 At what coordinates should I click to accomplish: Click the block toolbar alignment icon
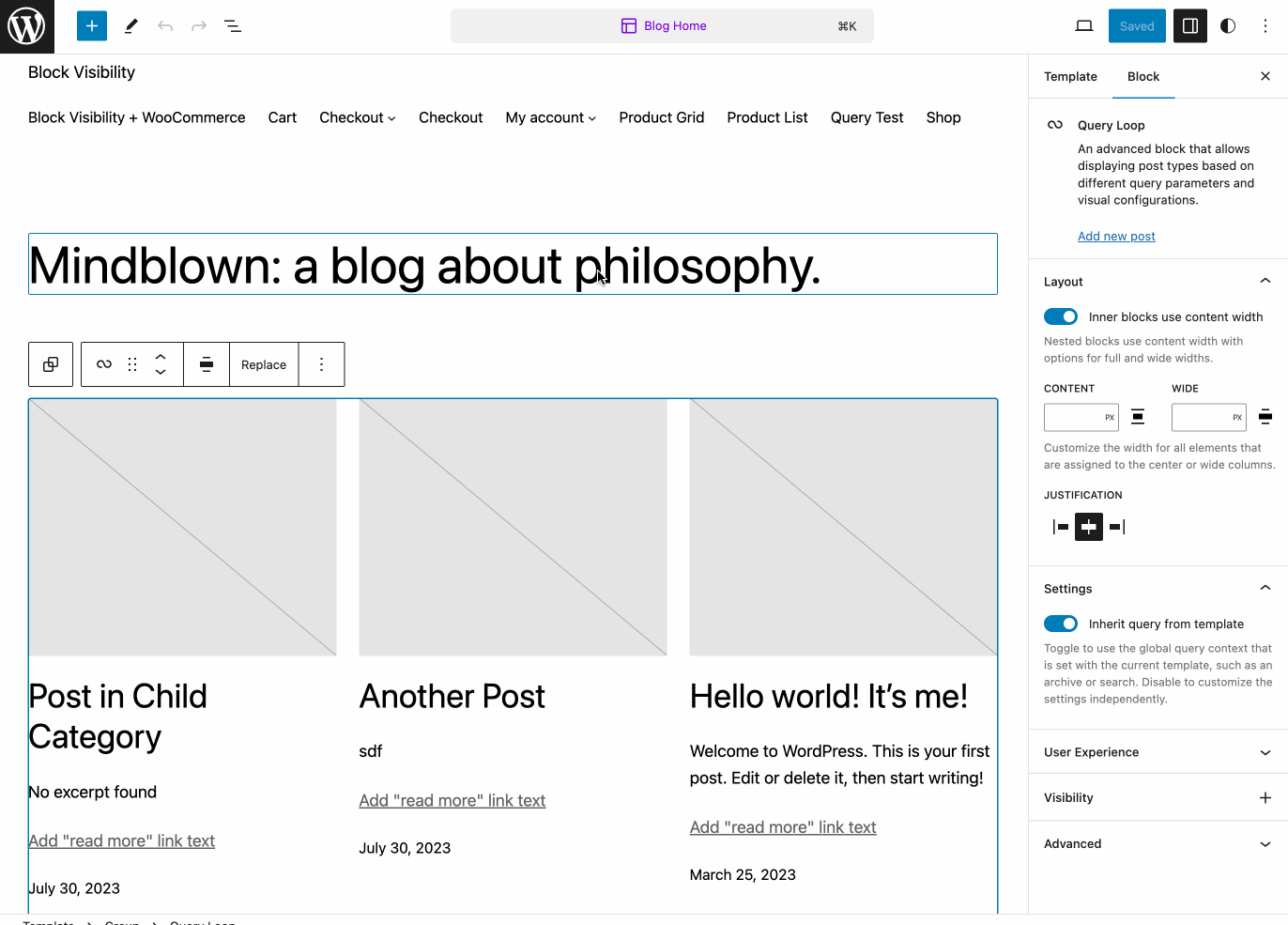tap(207, 364)
